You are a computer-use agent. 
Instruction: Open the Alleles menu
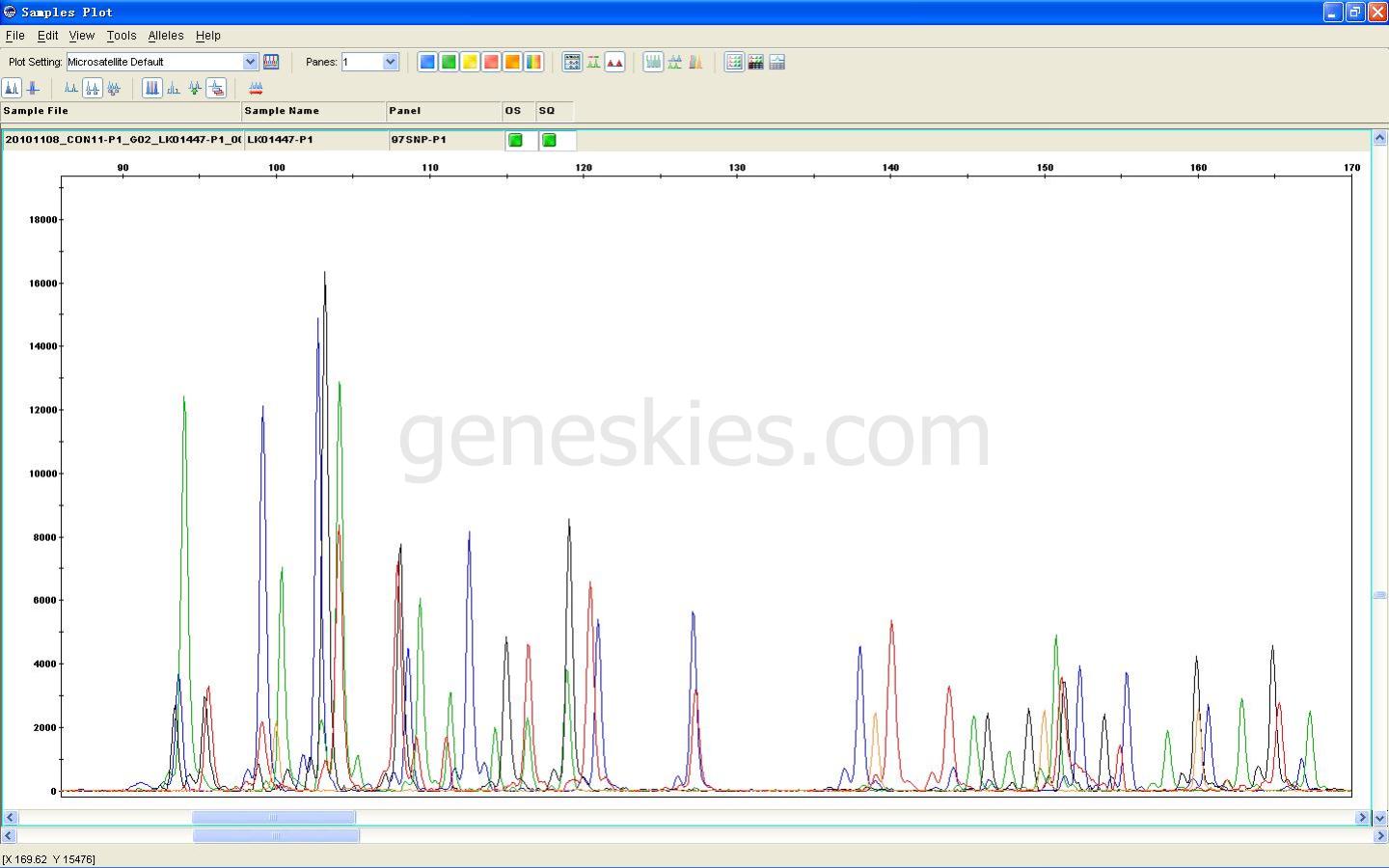coord(165,36)
